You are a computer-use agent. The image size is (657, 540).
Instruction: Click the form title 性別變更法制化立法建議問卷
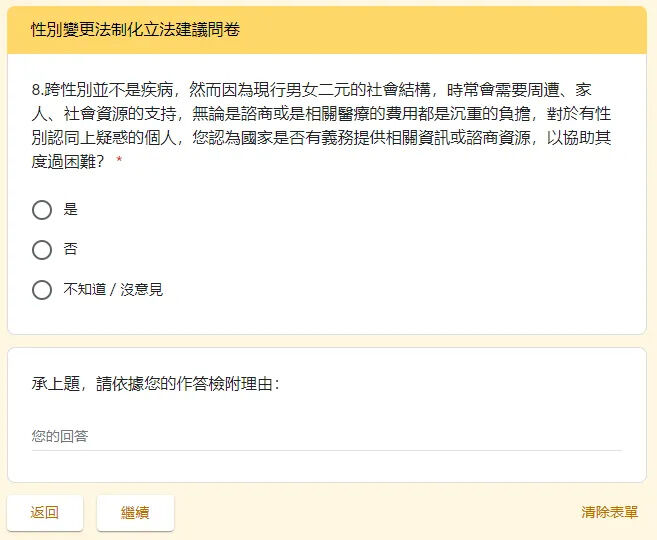pyautogui.click(x=135, y=30)
